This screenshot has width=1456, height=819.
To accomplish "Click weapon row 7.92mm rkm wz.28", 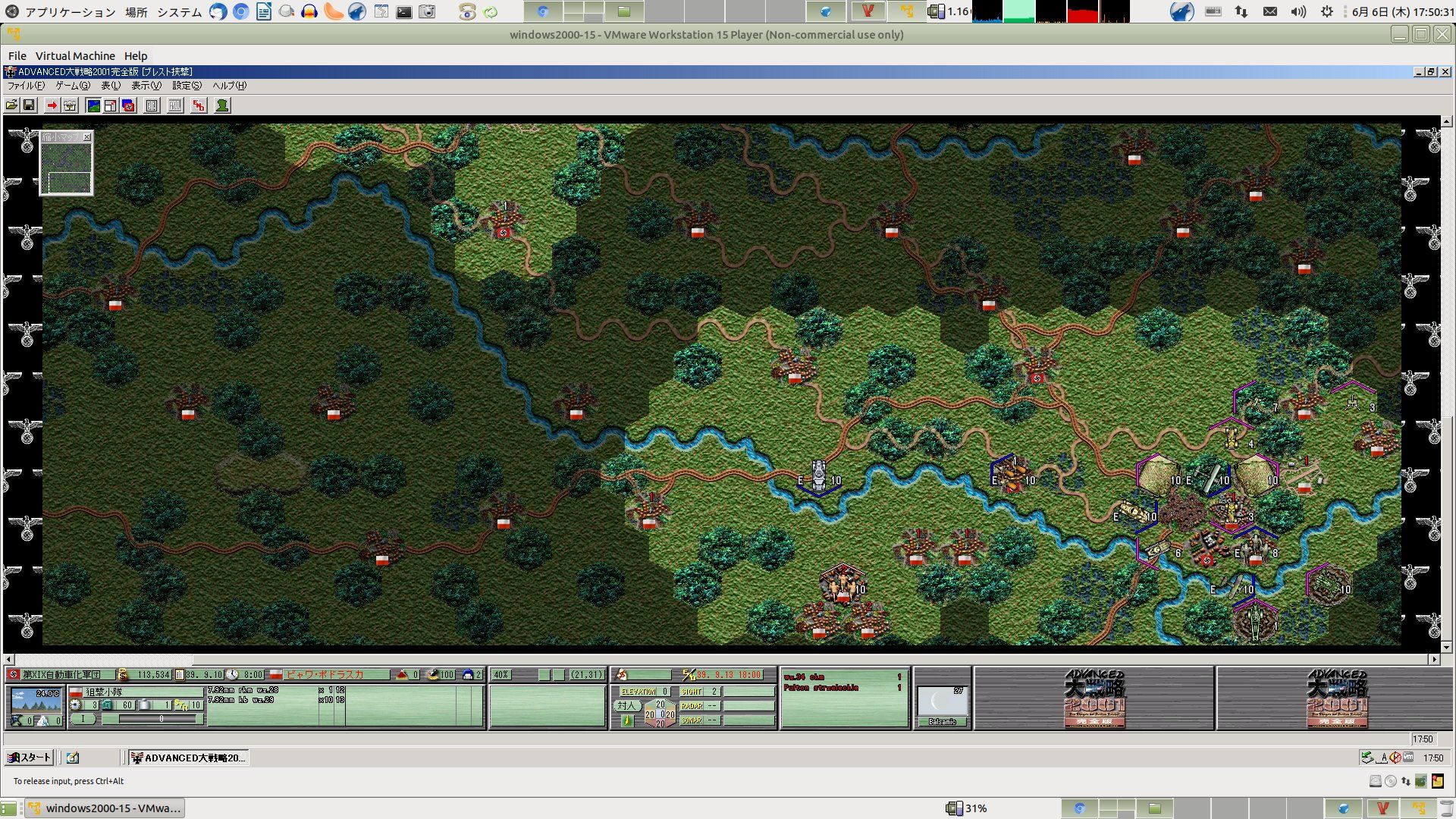I will click(276, 690).
